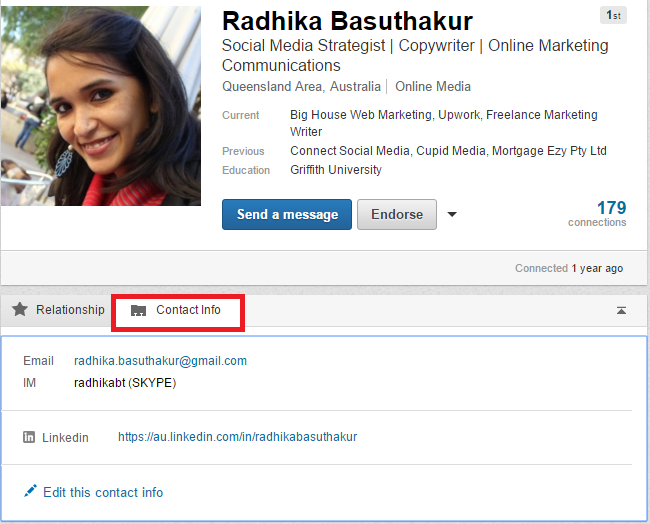Click Griffith University education entry
650x524 pixels.
[336, 170]
